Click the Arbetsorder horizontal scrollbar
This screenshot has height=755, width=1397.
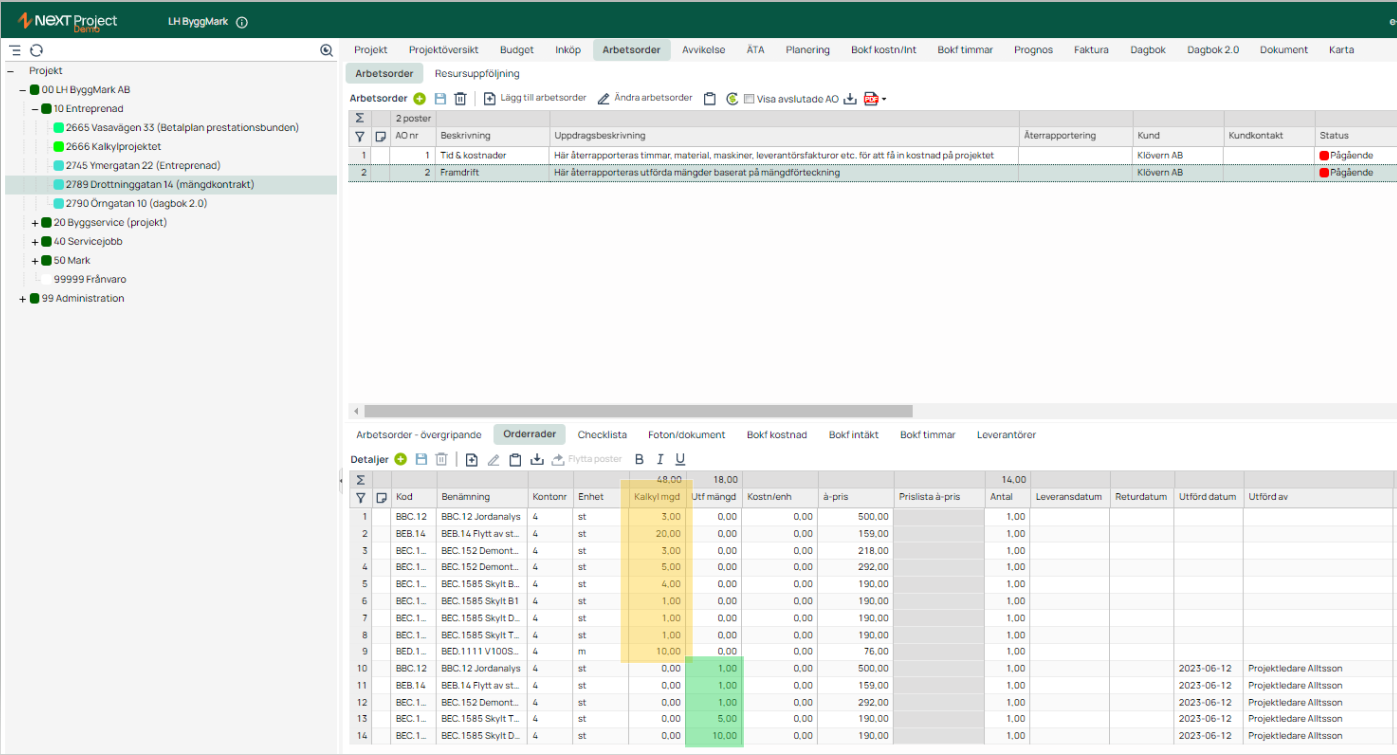coord(638,411)
